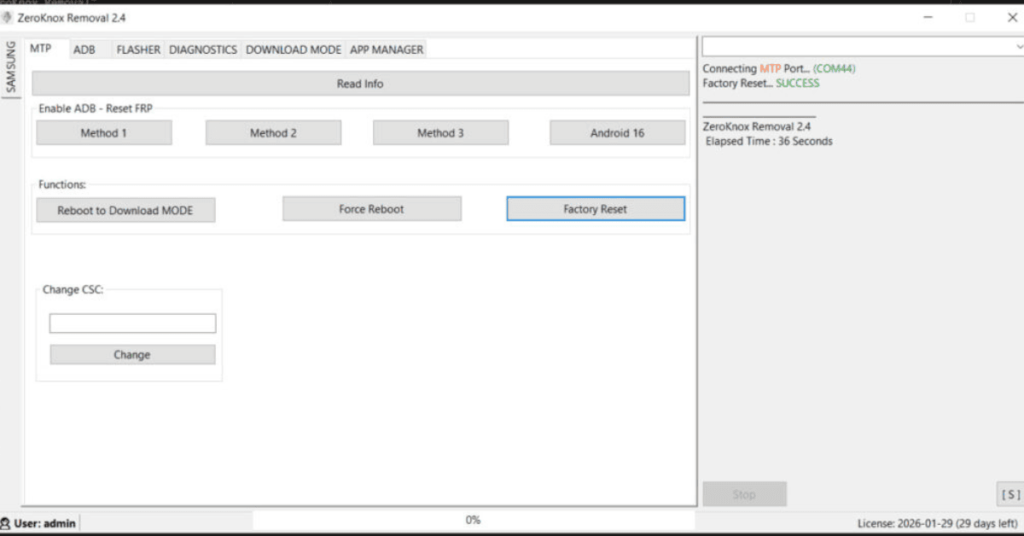Click the 'User: admin' status text
The height and width of the screenshot is (536, 1024).
(x=45, y=523)
